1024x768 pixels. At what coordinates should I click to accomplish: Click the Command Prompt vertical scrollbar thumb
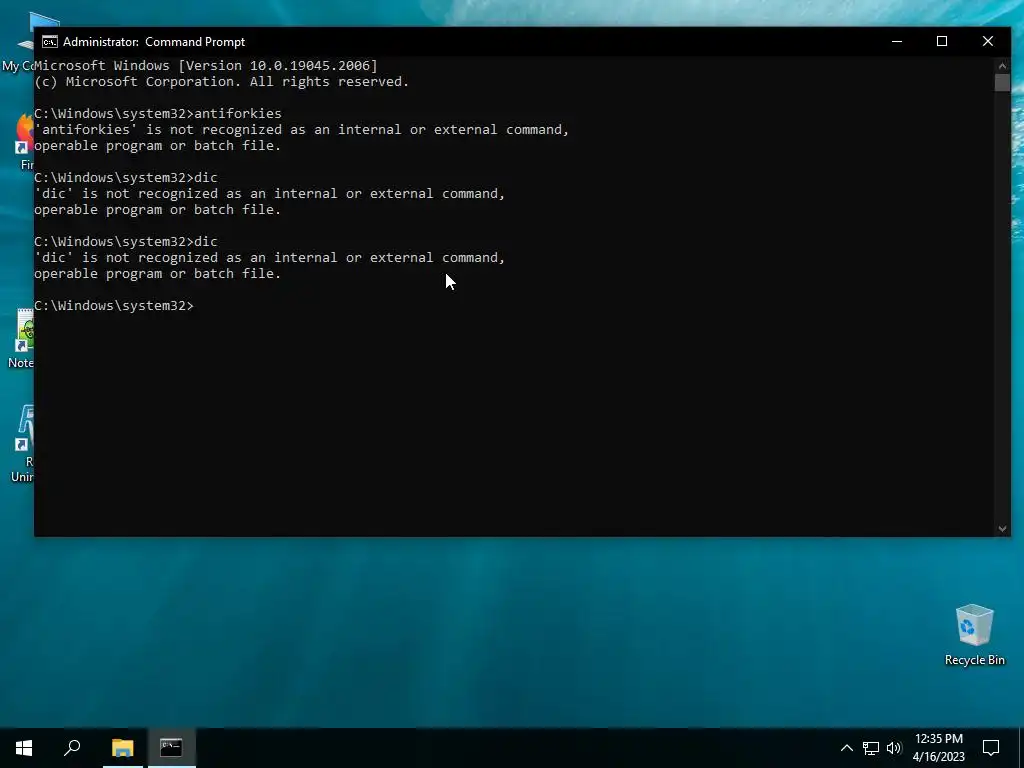click(1002, 83)
